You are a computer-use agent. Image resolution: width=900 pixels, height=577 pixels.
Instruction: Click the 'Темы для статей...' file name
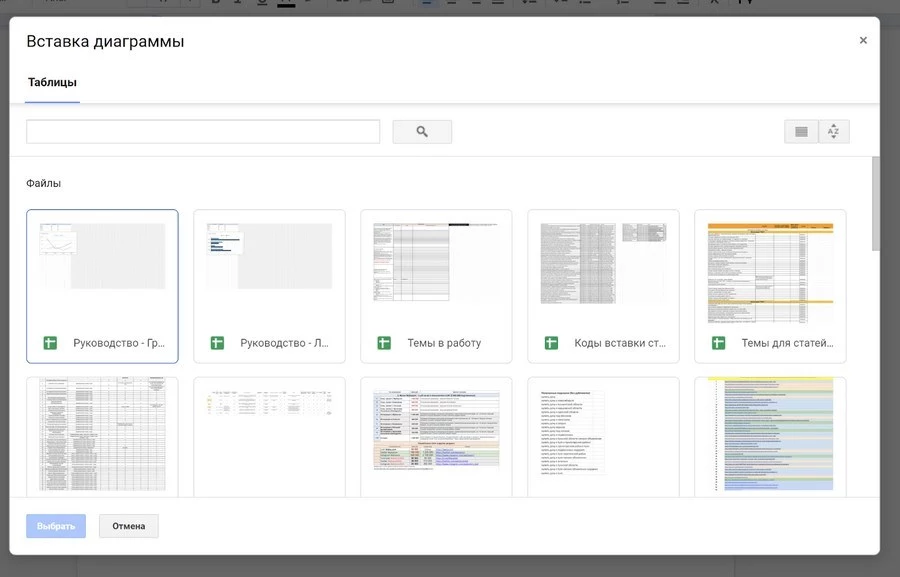pos(788,343)
